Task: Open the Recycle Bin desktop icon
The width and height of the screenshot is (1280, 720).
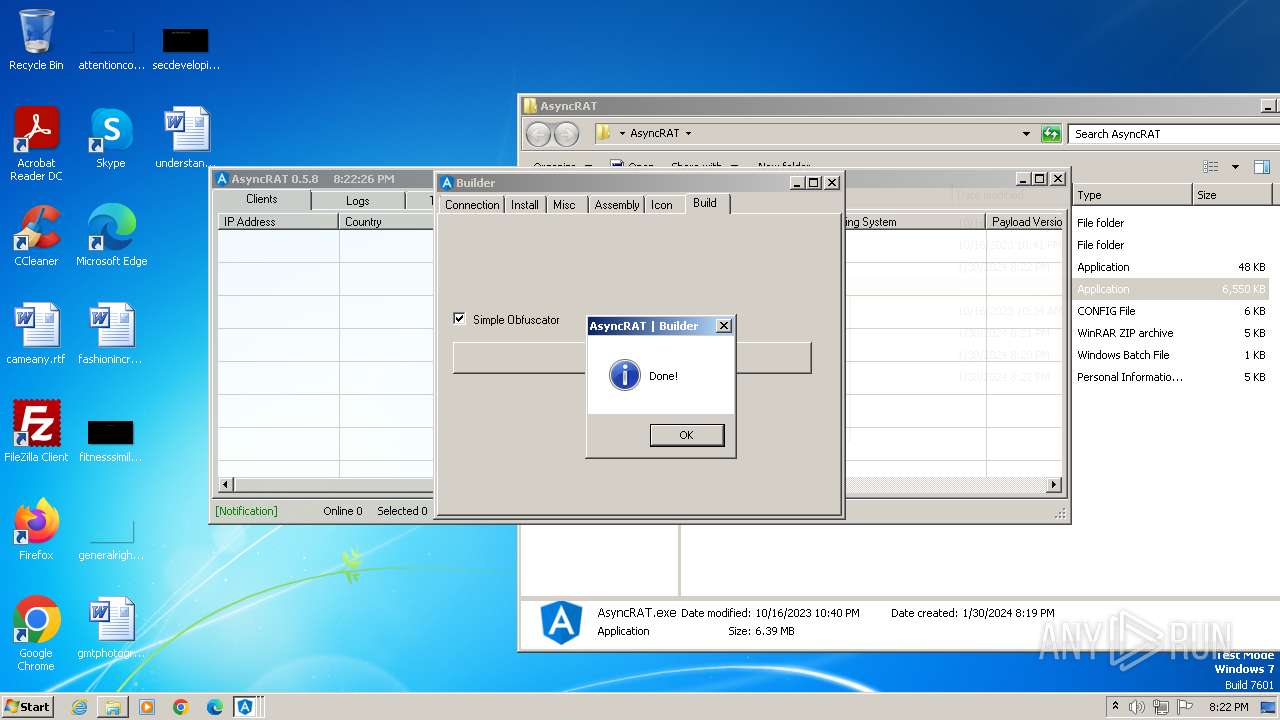Action: [36, 40]
